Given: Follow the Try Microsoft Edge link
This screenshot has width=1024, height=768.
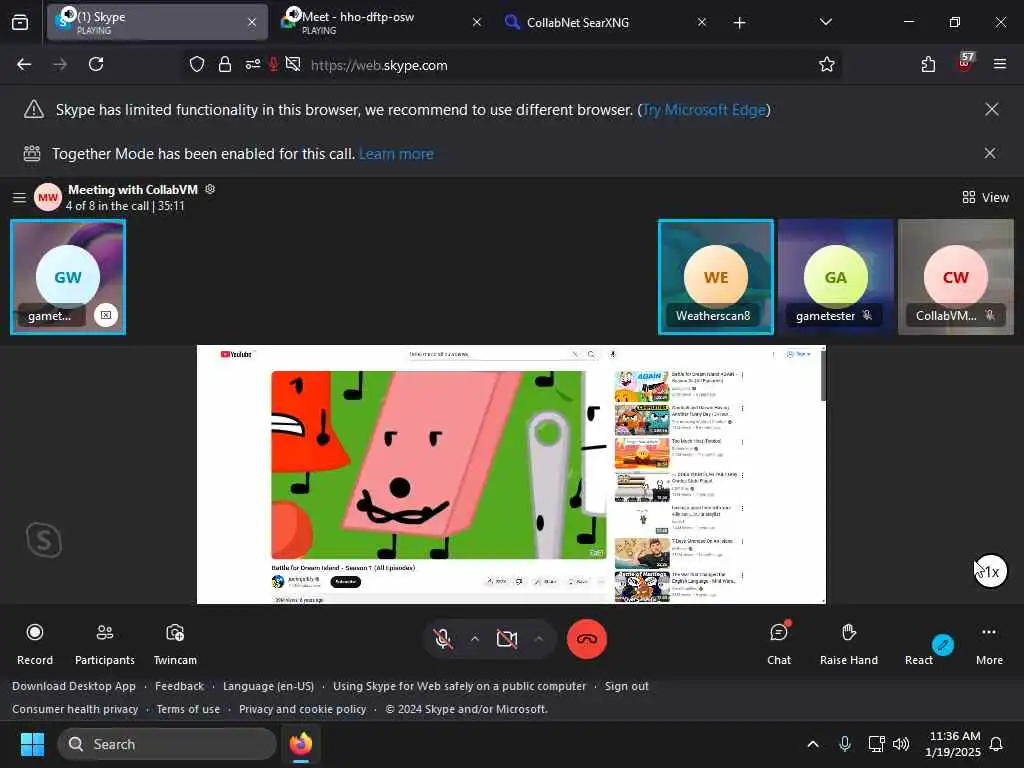Looking at the screenshot, I should point(704,110).
